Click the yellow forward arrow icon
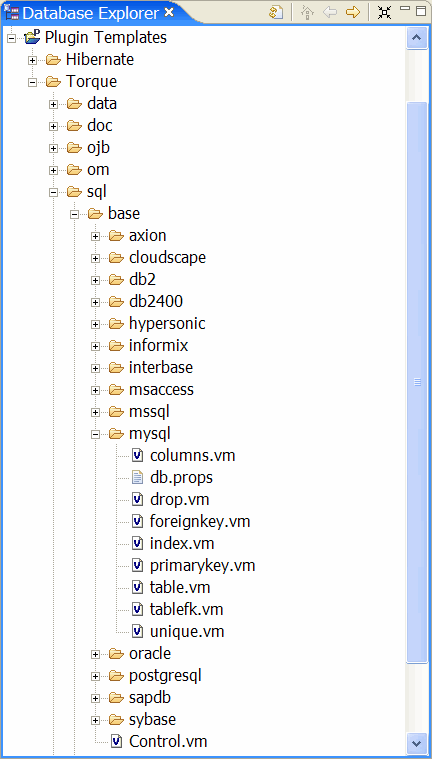This screenshot has width=432, height=759. [x=354, y=13]
